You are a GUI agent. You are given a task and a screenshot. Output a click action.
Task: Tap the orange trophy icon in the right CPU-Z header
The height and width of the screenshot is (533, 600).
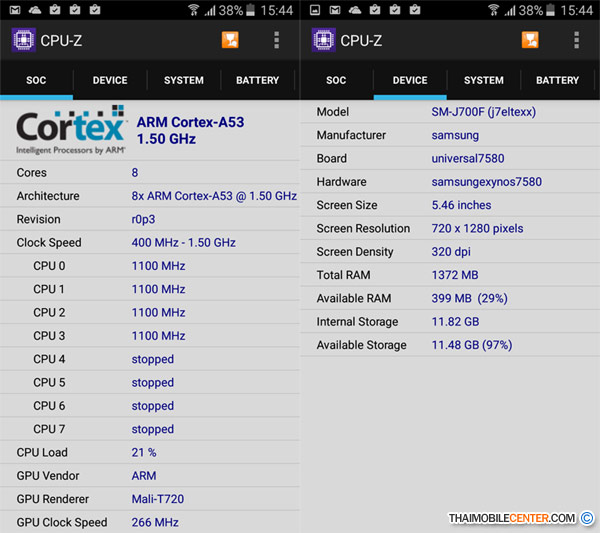point(530,41)
